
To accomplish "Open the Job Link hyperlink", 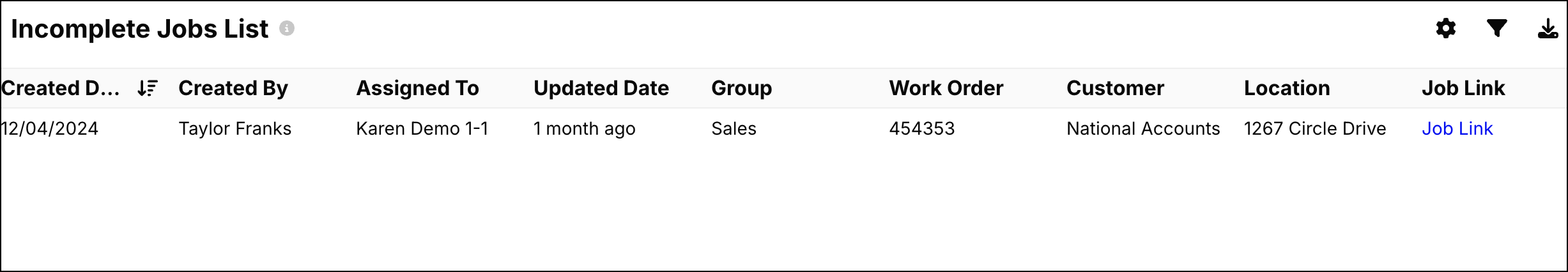I will (1457, 129).
